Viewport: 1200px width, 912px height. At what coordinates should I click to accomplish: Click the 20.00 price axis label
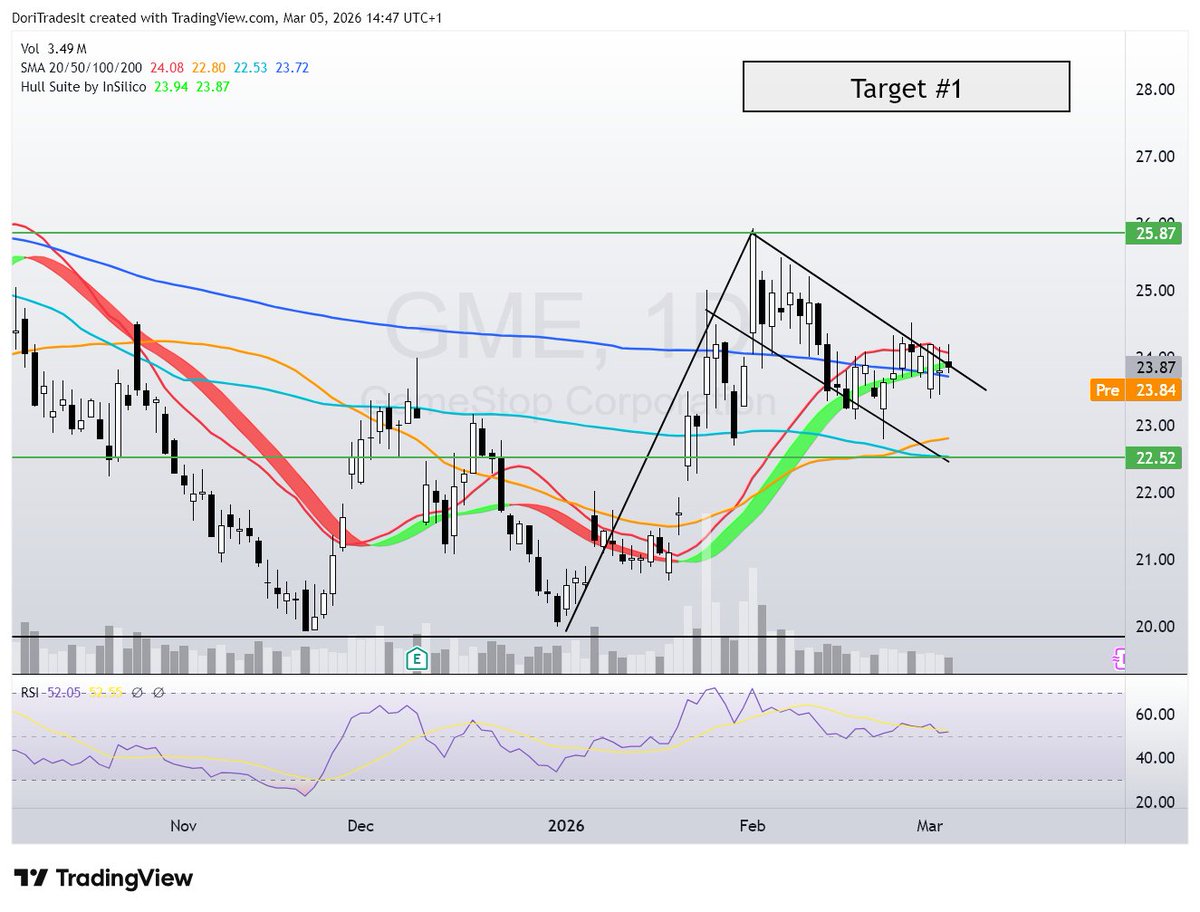pyautogui.click(x=1155, y=626)
